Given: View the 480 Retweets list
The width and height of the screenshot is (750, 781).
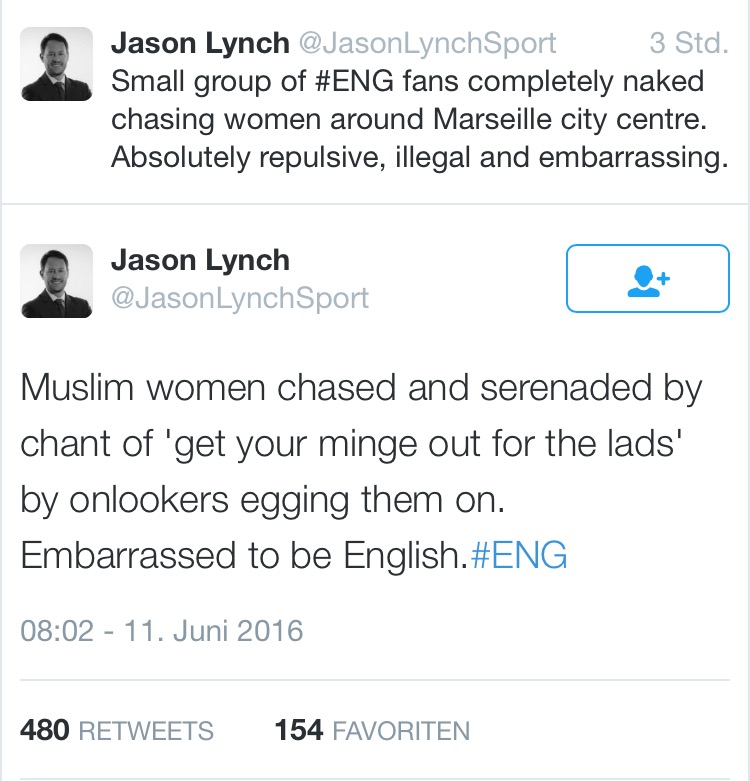Looking at the screenshot, I should coord(117,731).
